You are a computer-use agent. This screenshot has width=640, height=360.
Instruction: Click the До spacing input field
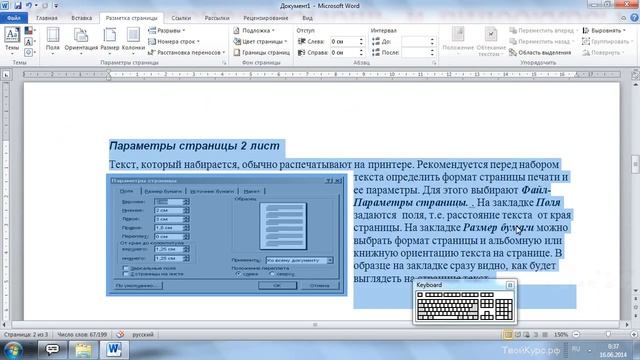tap(415, 41)
